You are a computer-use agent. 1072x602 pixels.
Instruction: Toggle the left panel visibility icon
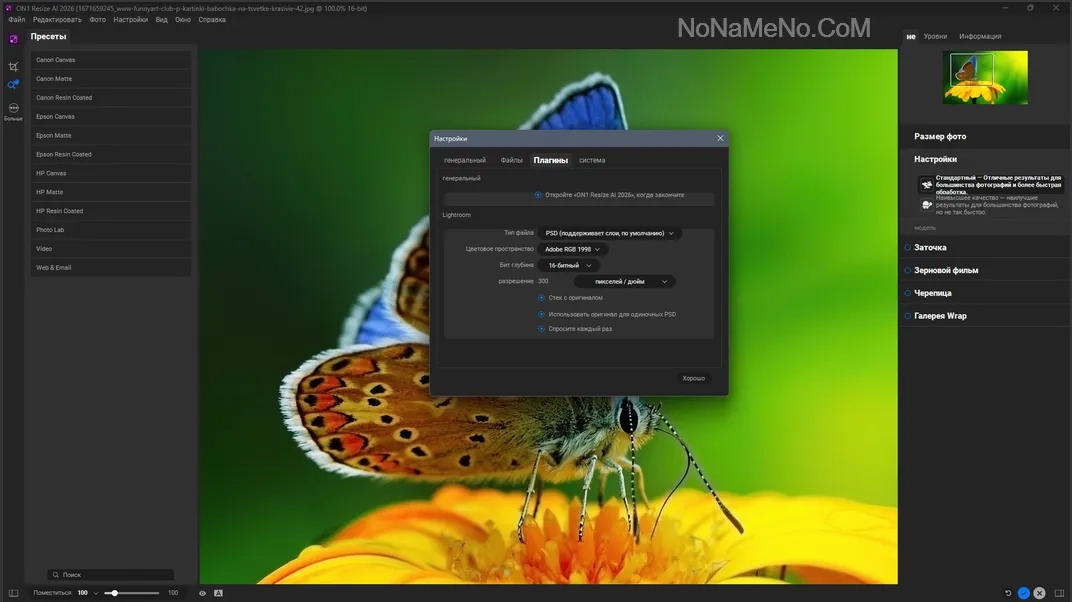[13, 593]
